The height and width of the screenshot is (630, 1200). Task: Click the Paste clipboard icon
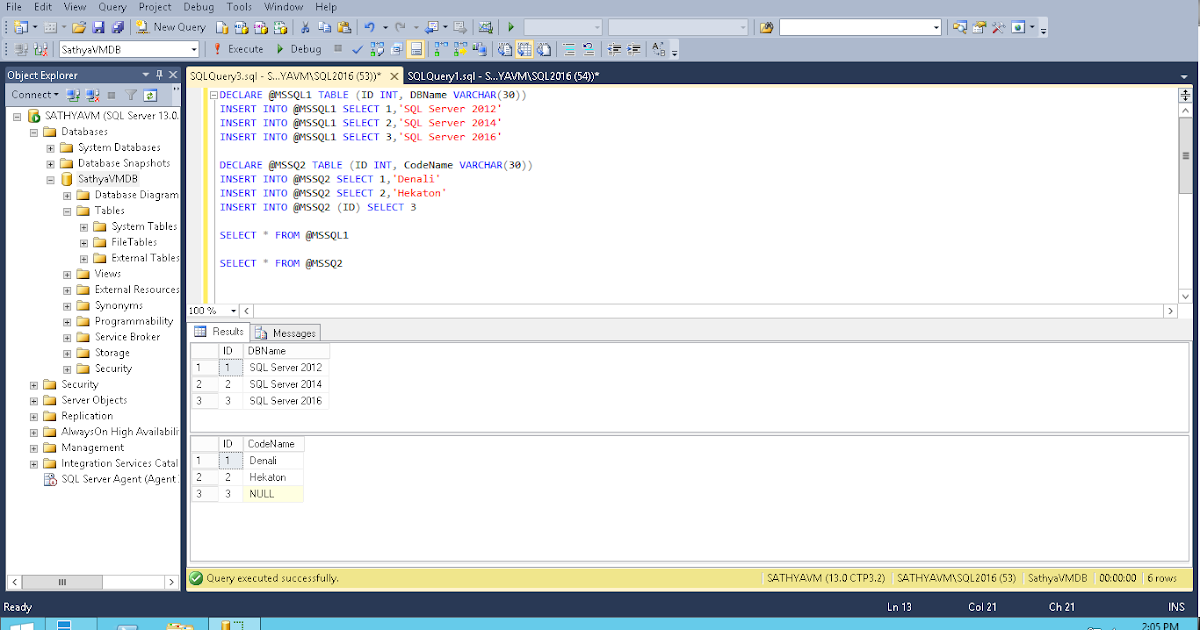[344, 27]
